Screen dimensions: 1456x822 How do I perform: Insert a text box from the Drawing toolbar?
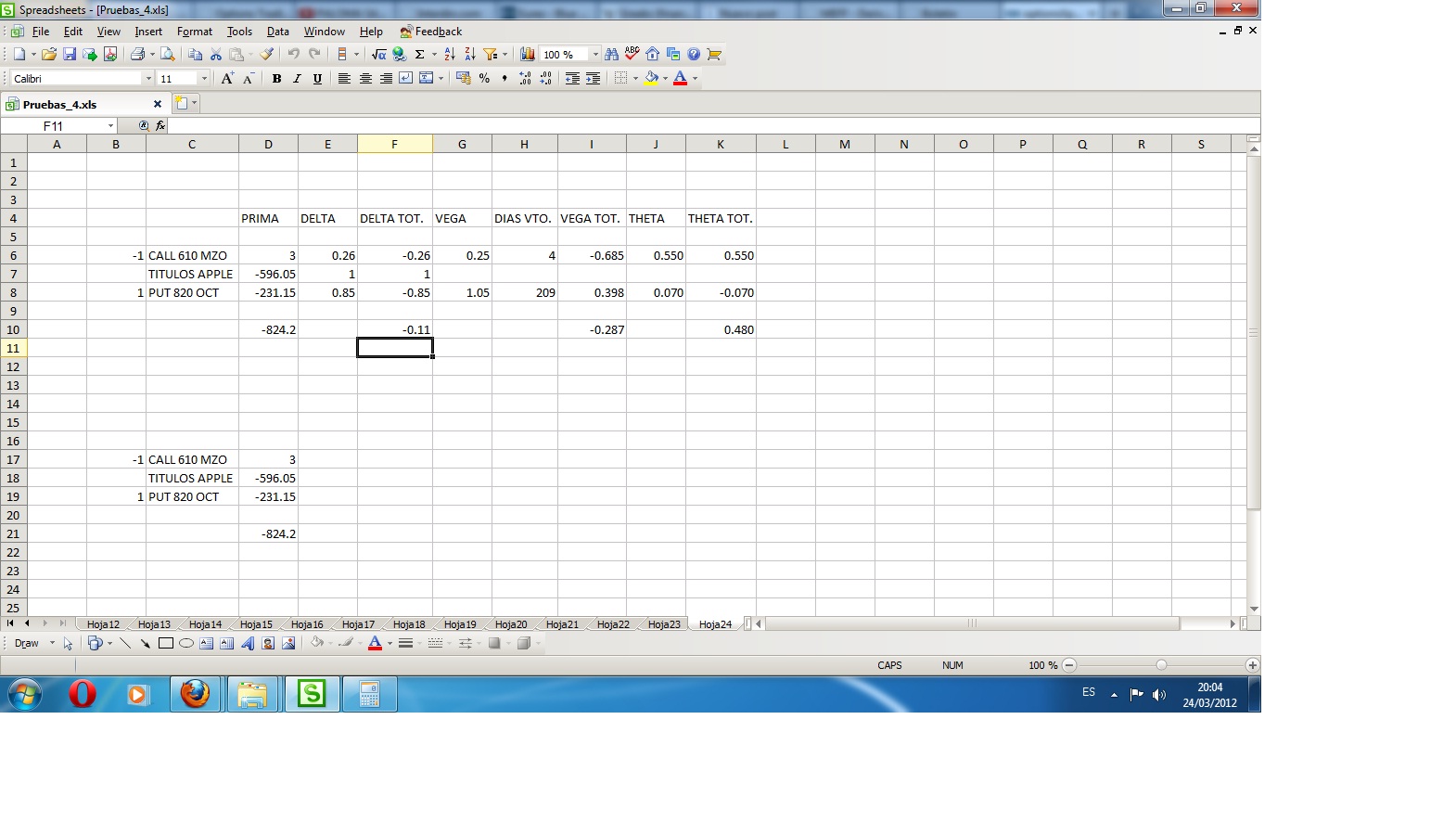point(207,643)
